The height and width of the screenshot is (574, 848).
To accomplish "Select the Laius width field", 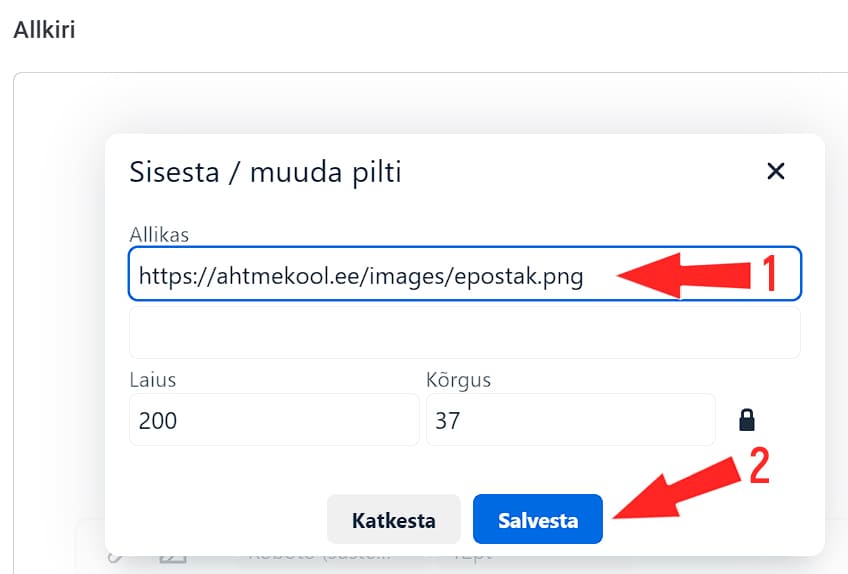I will click(x=273, y=420).
